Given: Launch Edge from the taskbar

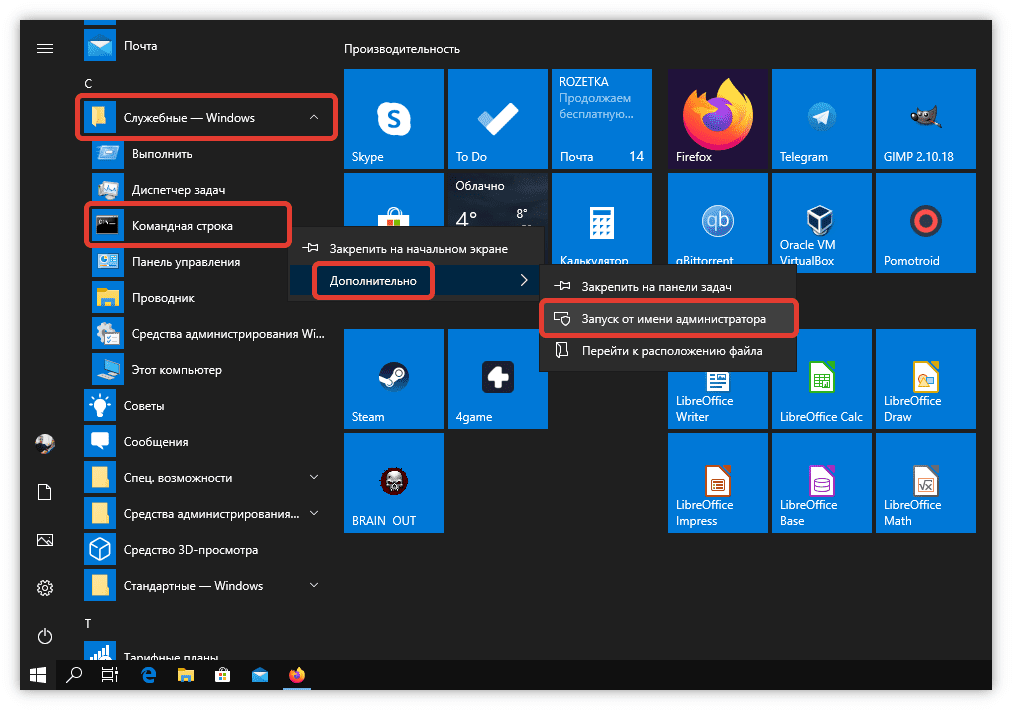Looking at the screenshot, I should pos(148,675).
